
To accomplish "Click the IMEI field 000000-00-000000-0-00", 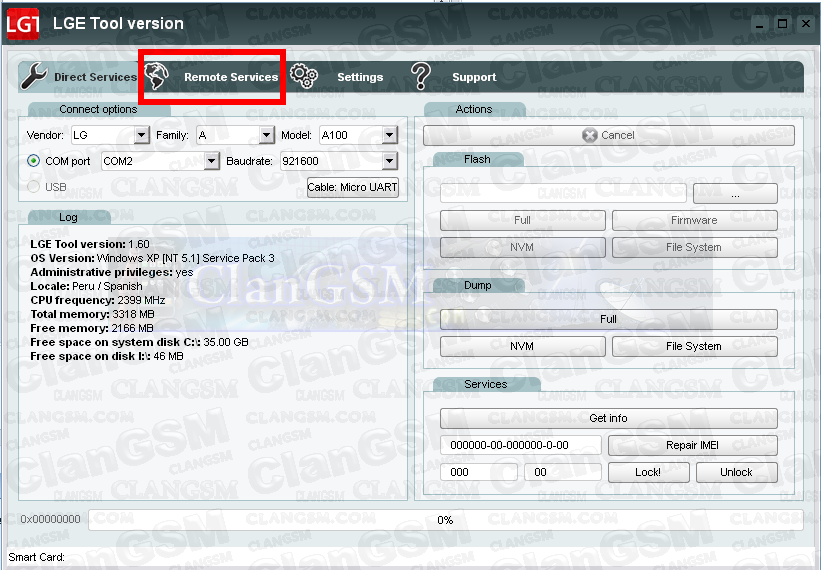I will point(520,445).
